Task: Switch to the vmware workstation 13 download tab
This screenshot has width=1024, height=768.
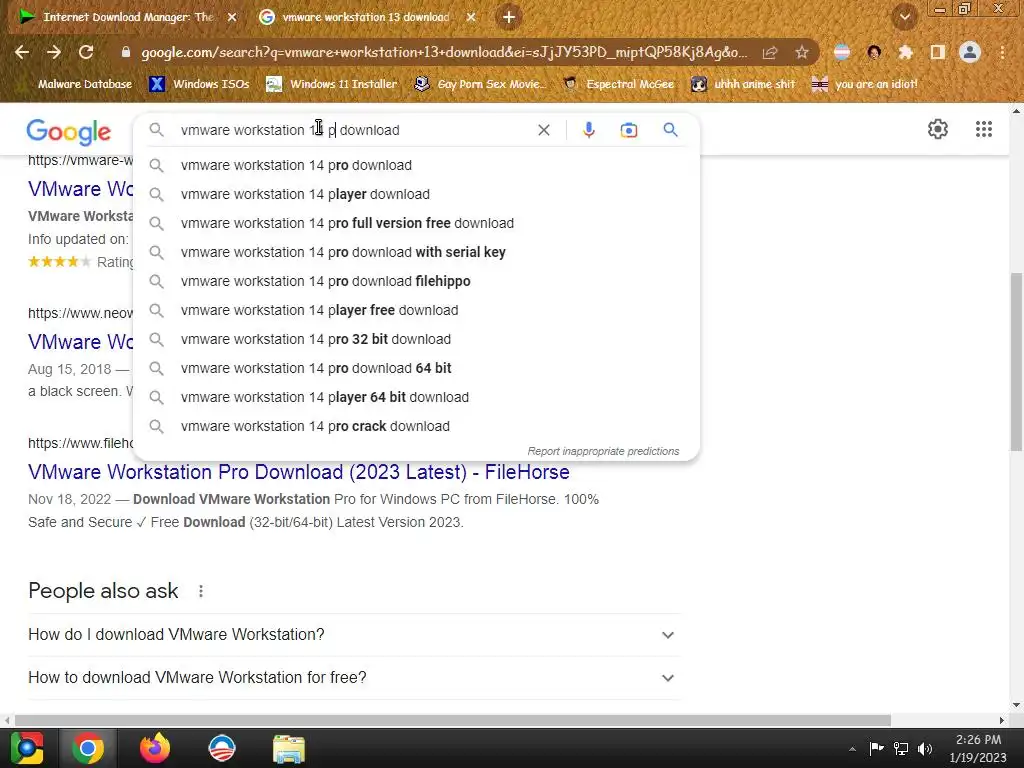Action: [x=366, y=17]
